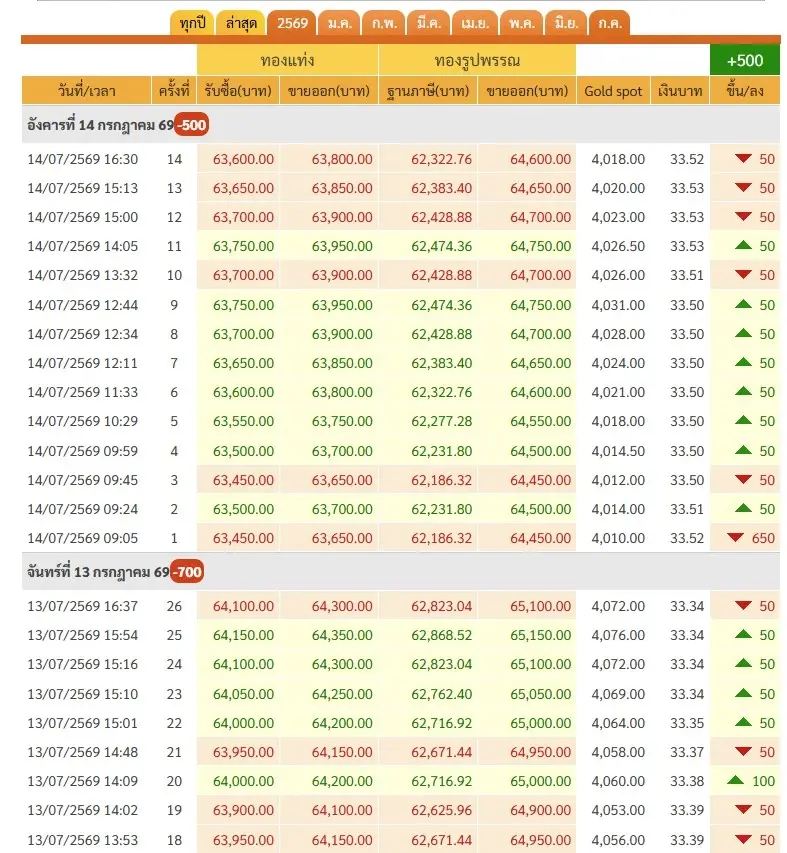Image resolution: width=787 pixels, height=853 pixels.
Task: Open the มี.ค. month tab
Action: tap(429, 23)
